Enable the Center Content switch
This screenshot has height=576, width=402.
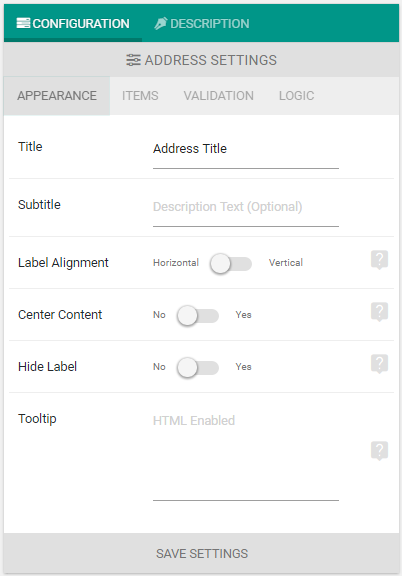pyautogui.click(x=198, y=316)
